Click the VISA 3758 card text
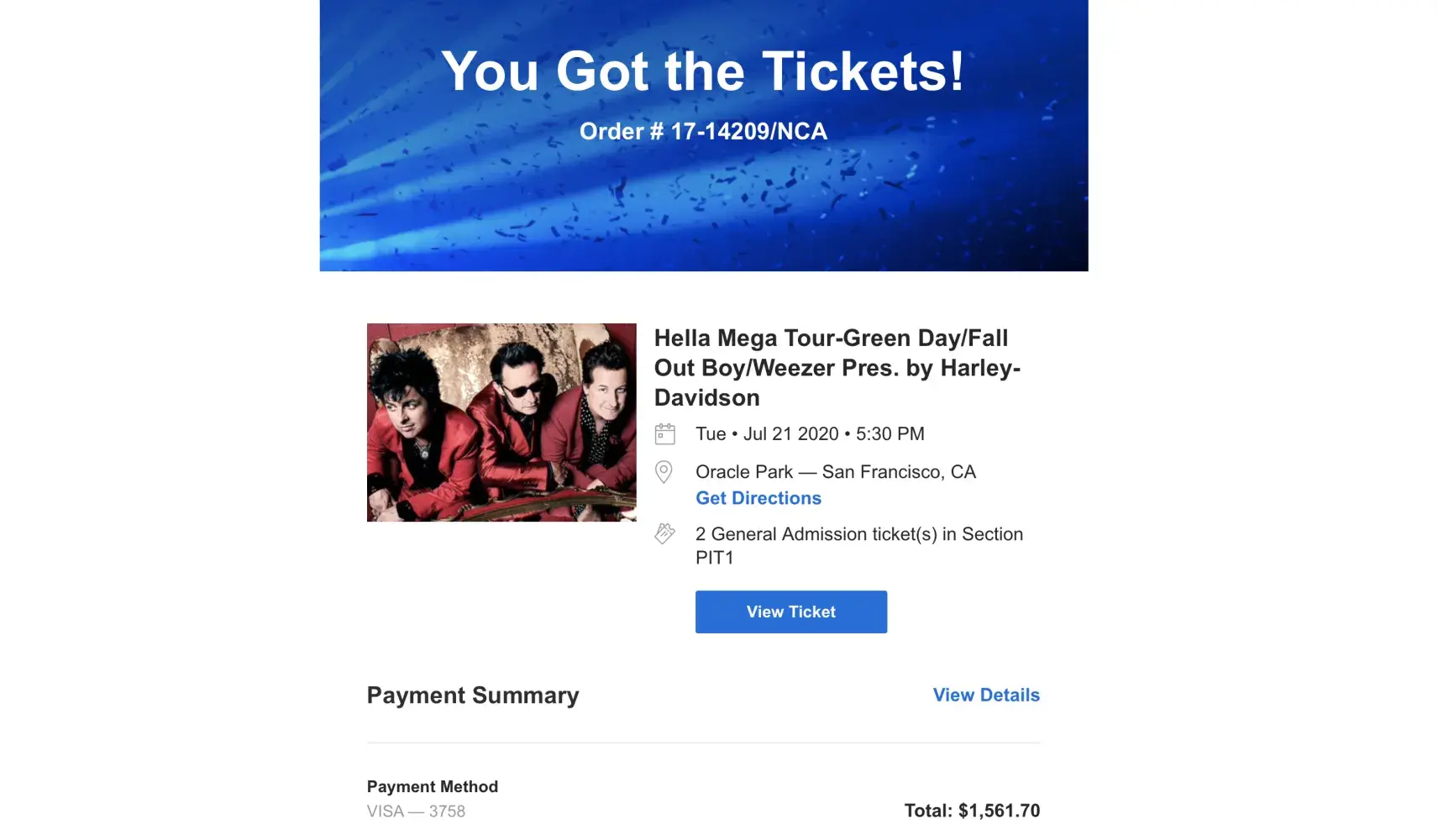The height and width of the screenshot is (840, 1438). click(416, 811)
